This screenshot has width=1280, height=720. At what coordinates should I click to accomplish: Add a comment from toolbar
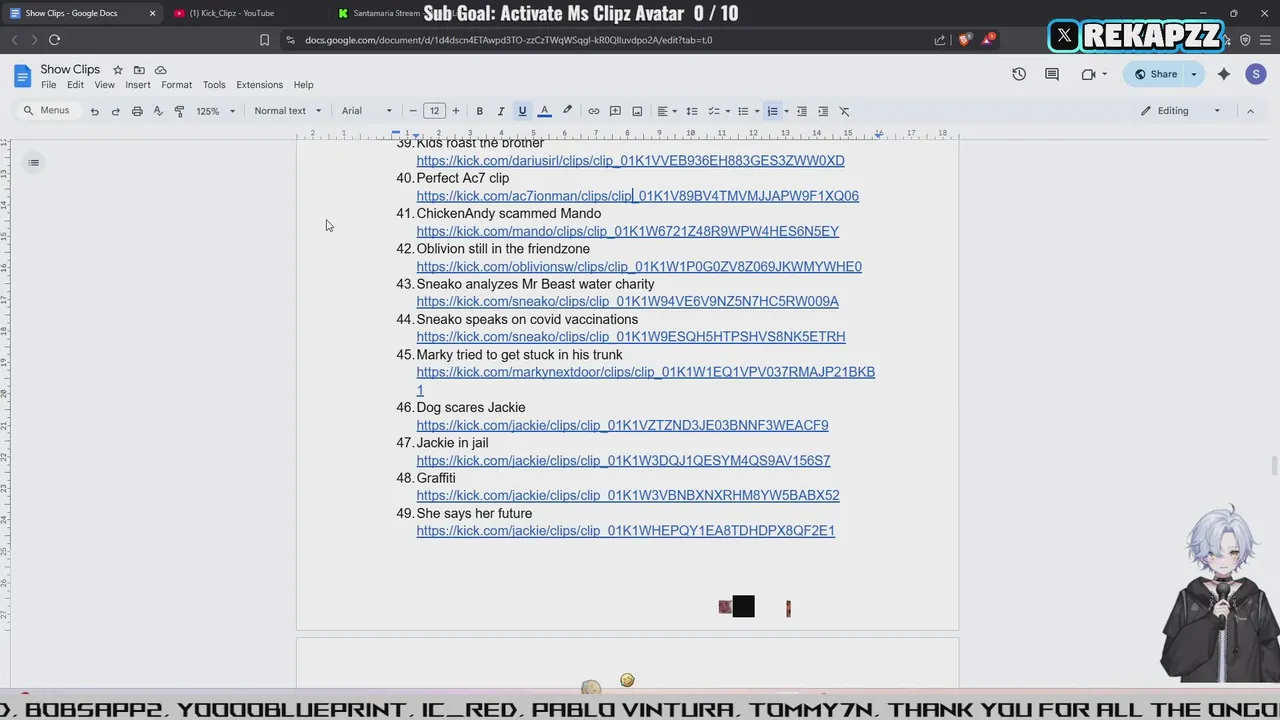point(615,111)
